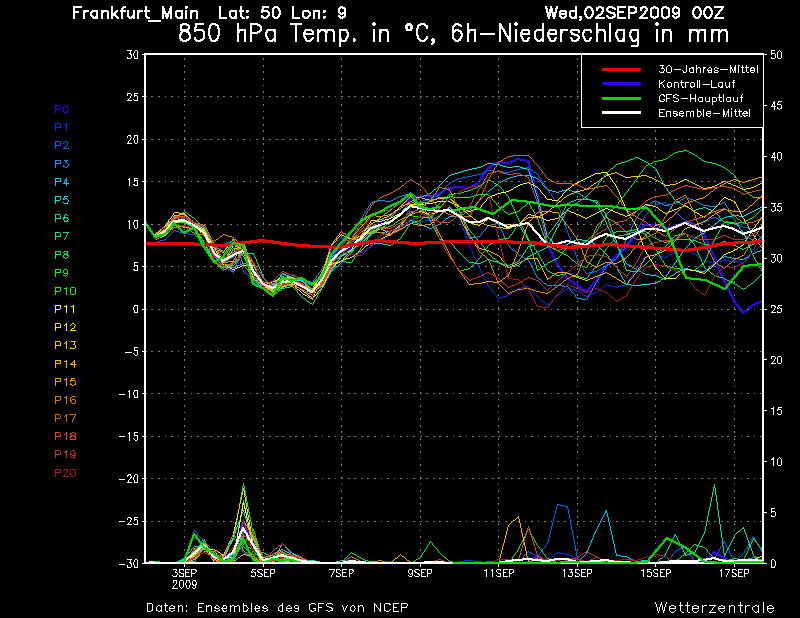Click the 17SEP date tick label
Viewport: 800px width, 618px height.
point(735,574)
